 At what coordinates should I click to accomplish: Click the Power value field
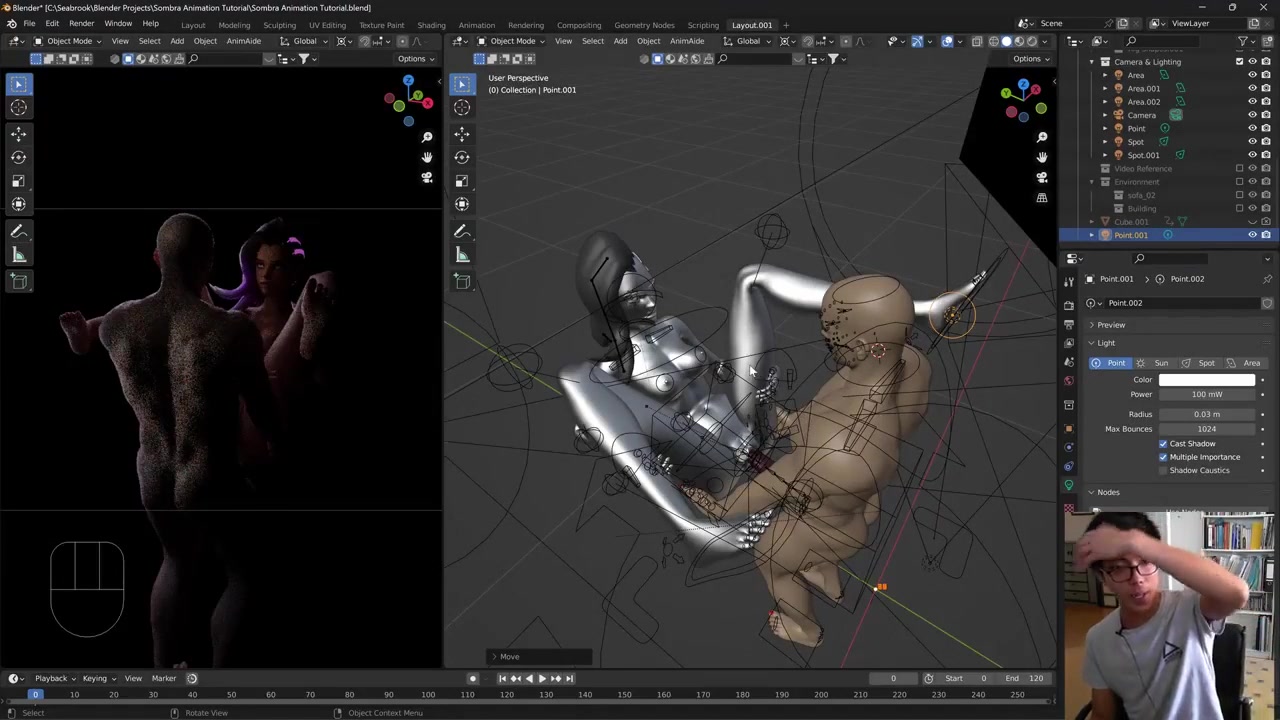click(1206, 394)
